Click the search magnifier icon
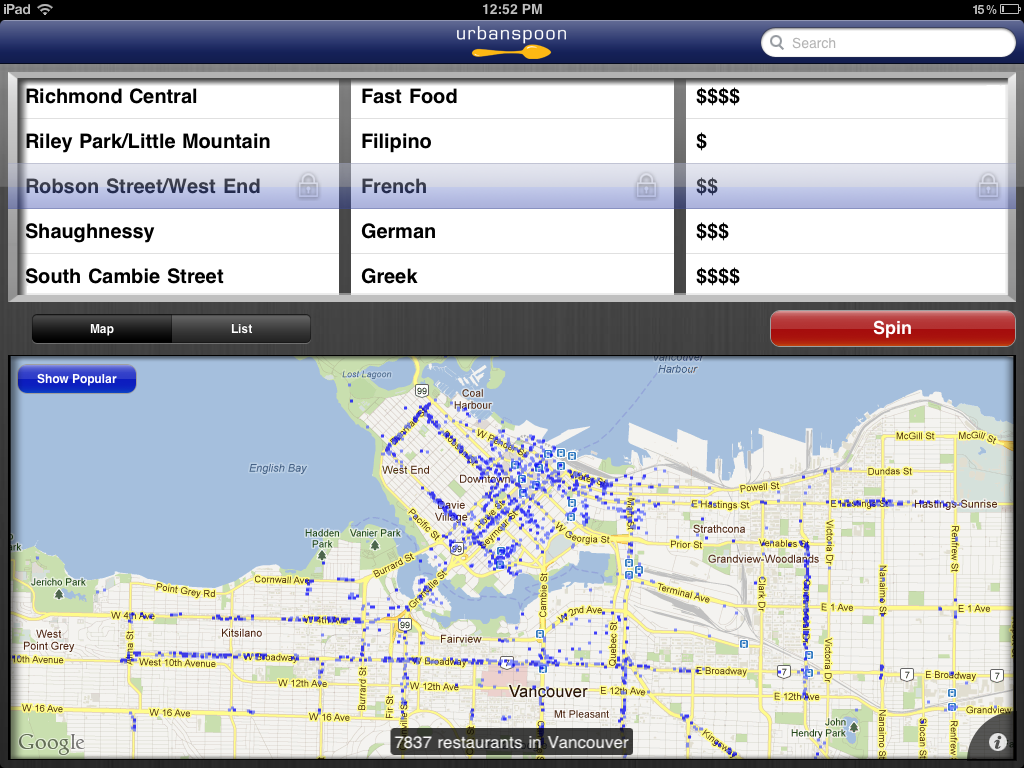This screenshot has width=1024, height=768. click(777, 43)
